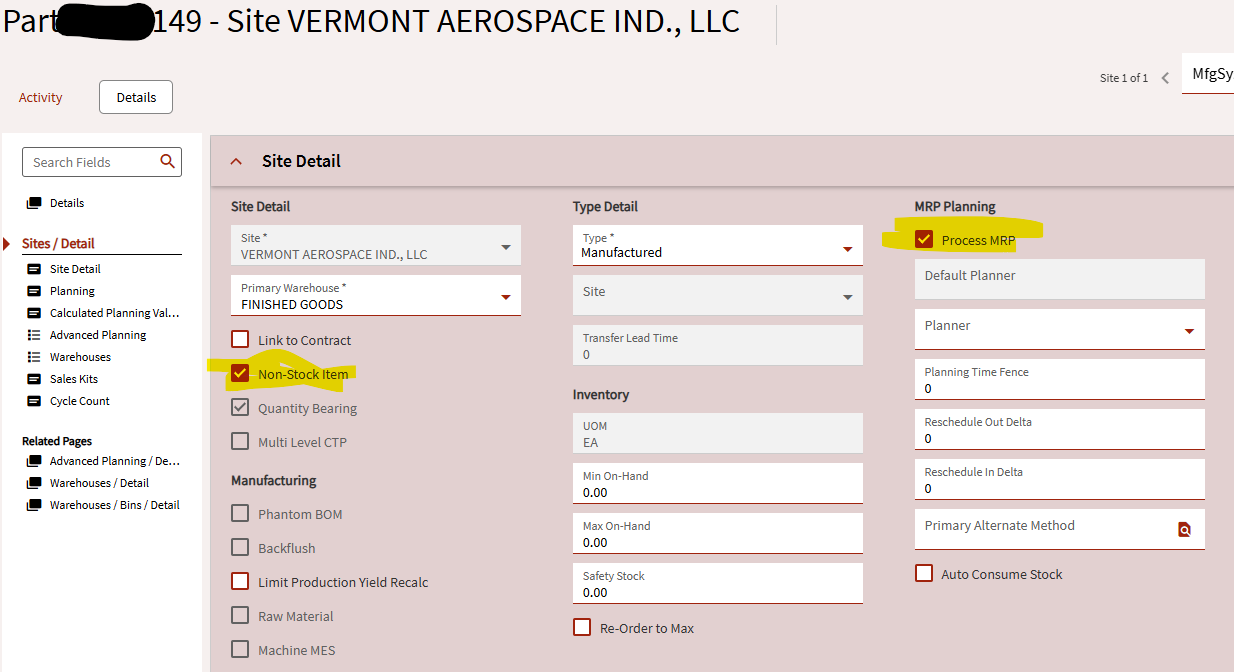Viewport: 1234px width, 672px height.
Task: Switch to the Activity tab
Action: [x=40, y=97]
